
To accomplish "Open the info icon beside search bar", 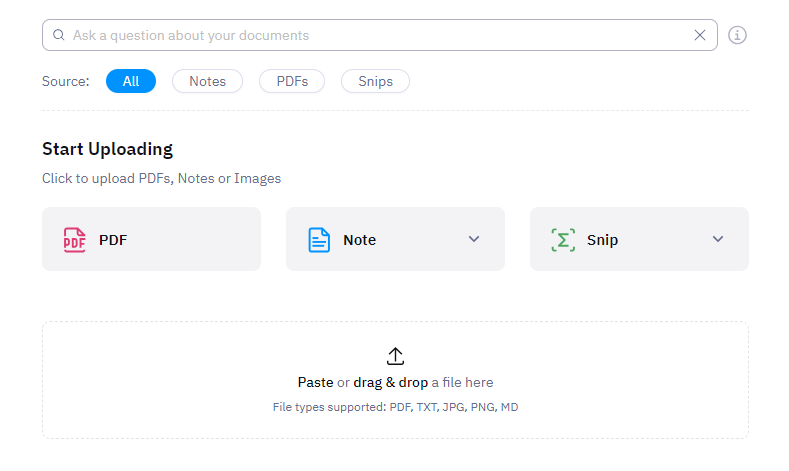I will tap(737, 35).
